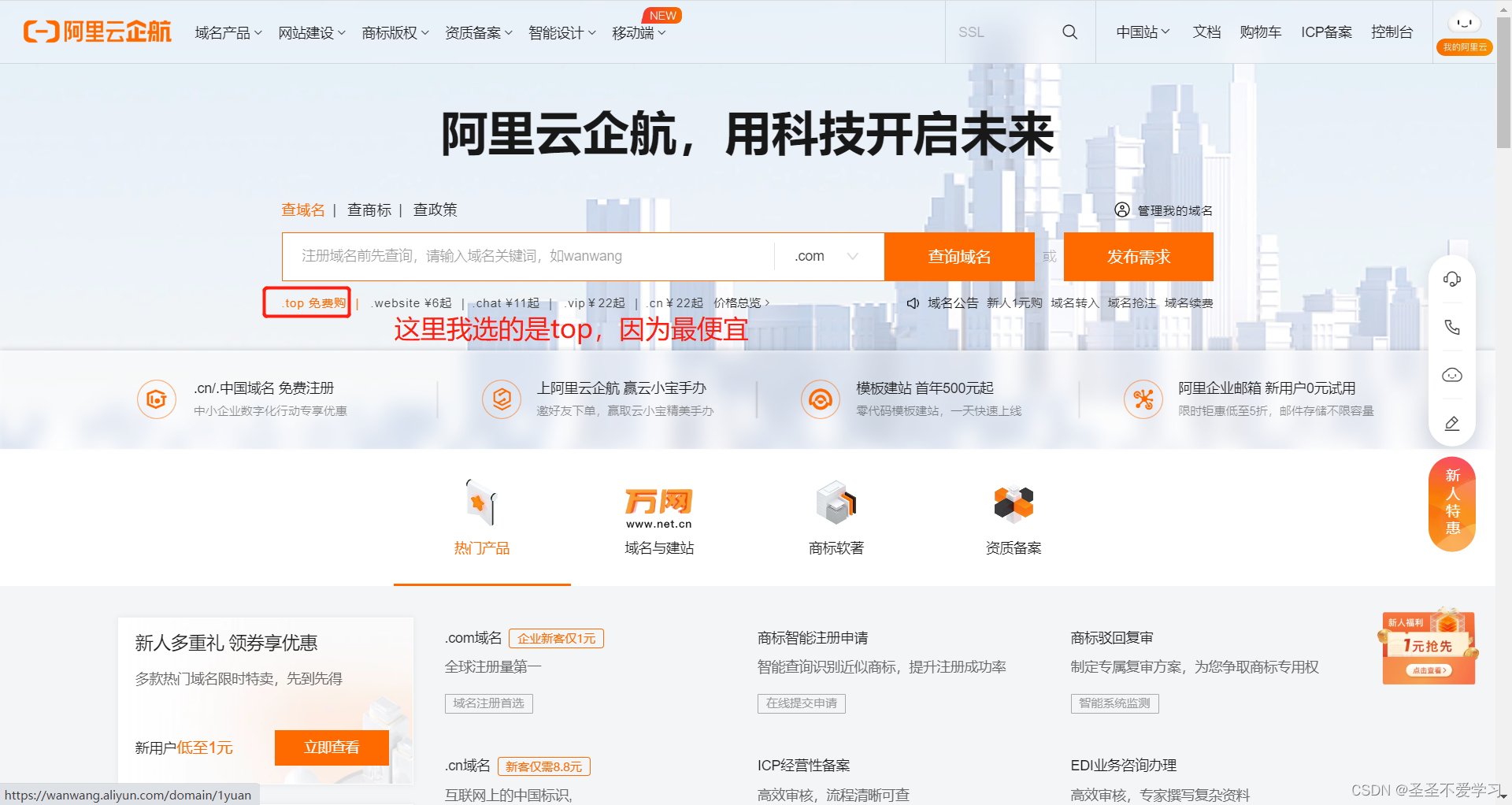Click the .vip ¥22起 link
The height and width of the screenshot is (805, 1512).
click(x=595, y=303)
